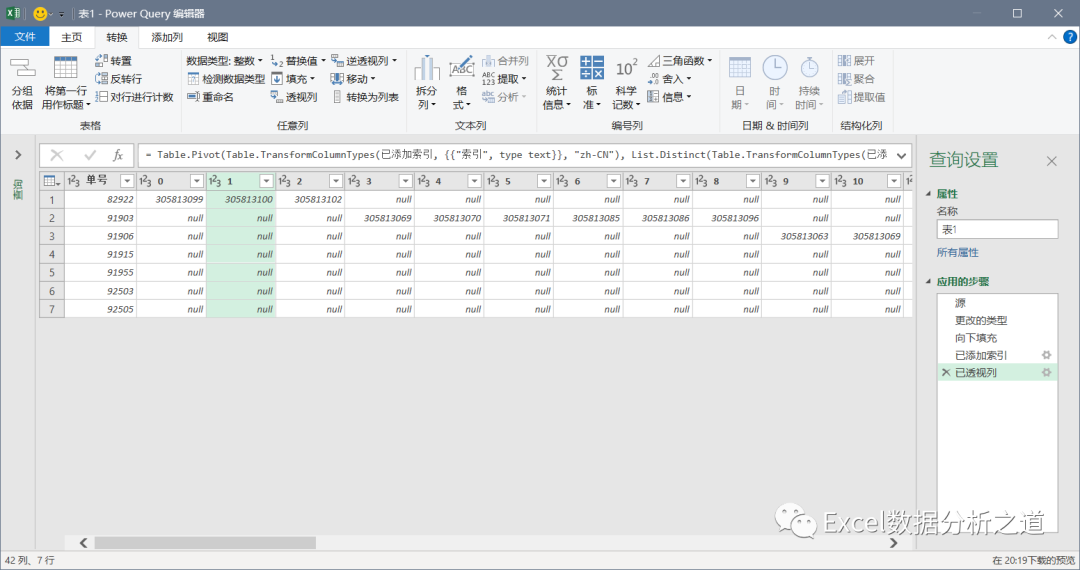Viewport: 1080px width, 570px height.
Task: Click 对行进行计数 icon
Action: coord(101,96)
